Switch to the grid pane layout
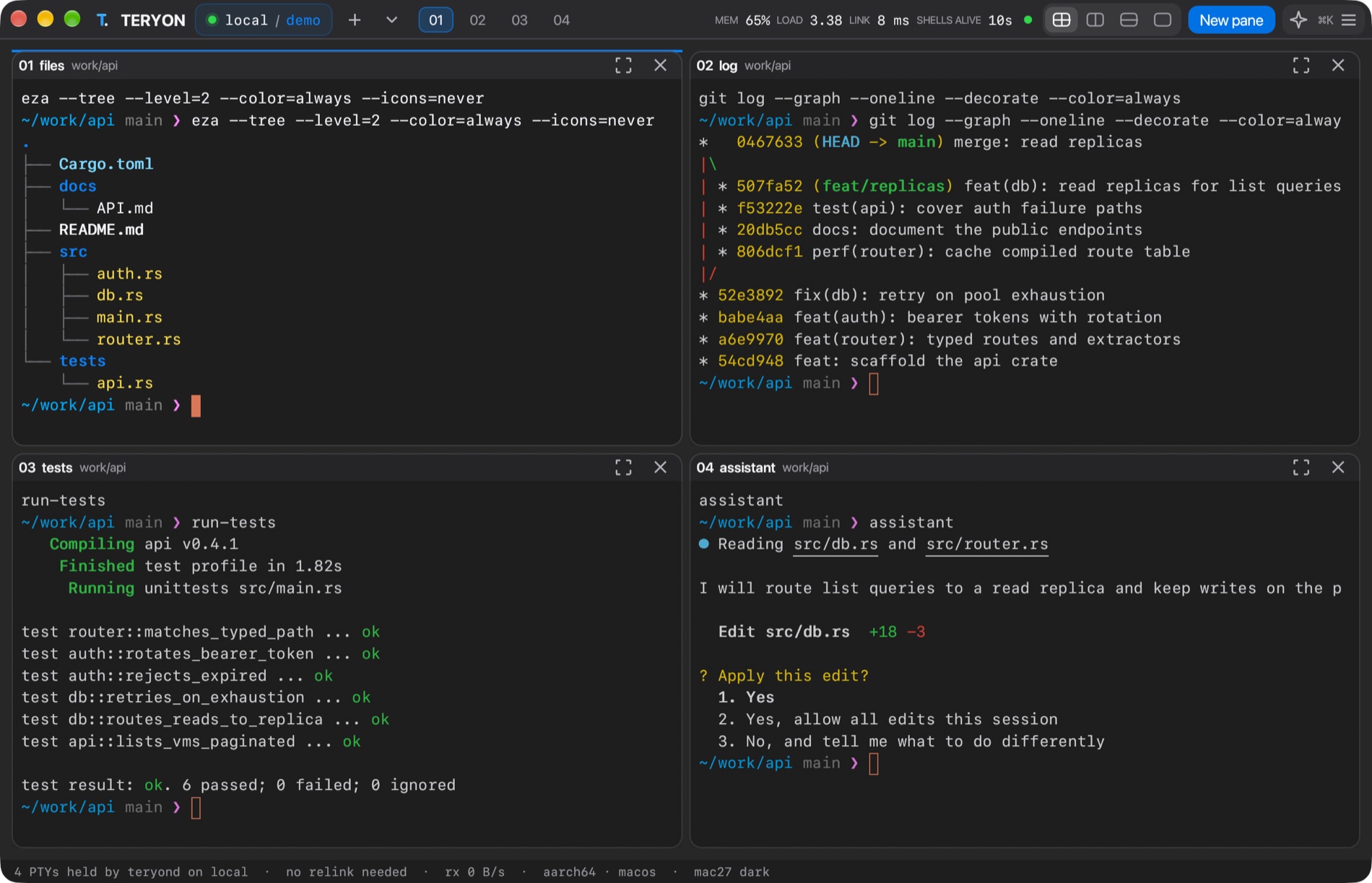 click(1061, 20)
